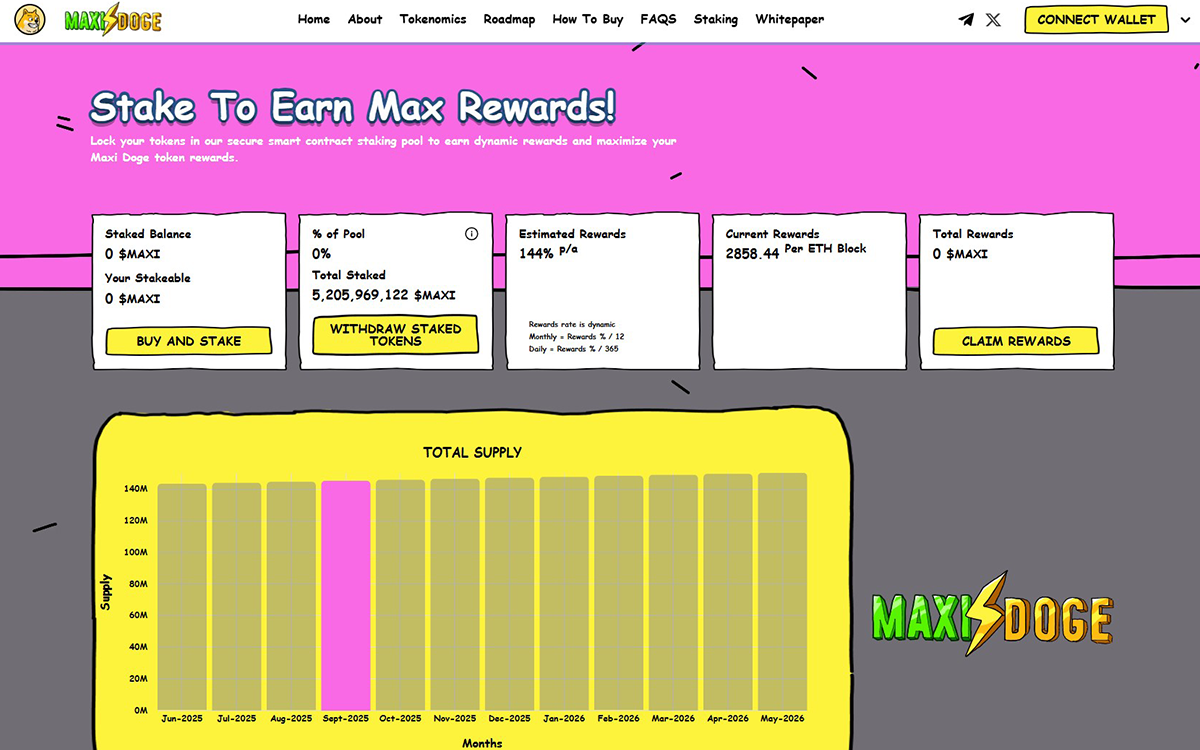The width and height of the screenshot is (1200, 750).
Task: Open the X (Twitter) social icon
Action: click(993, 20)
